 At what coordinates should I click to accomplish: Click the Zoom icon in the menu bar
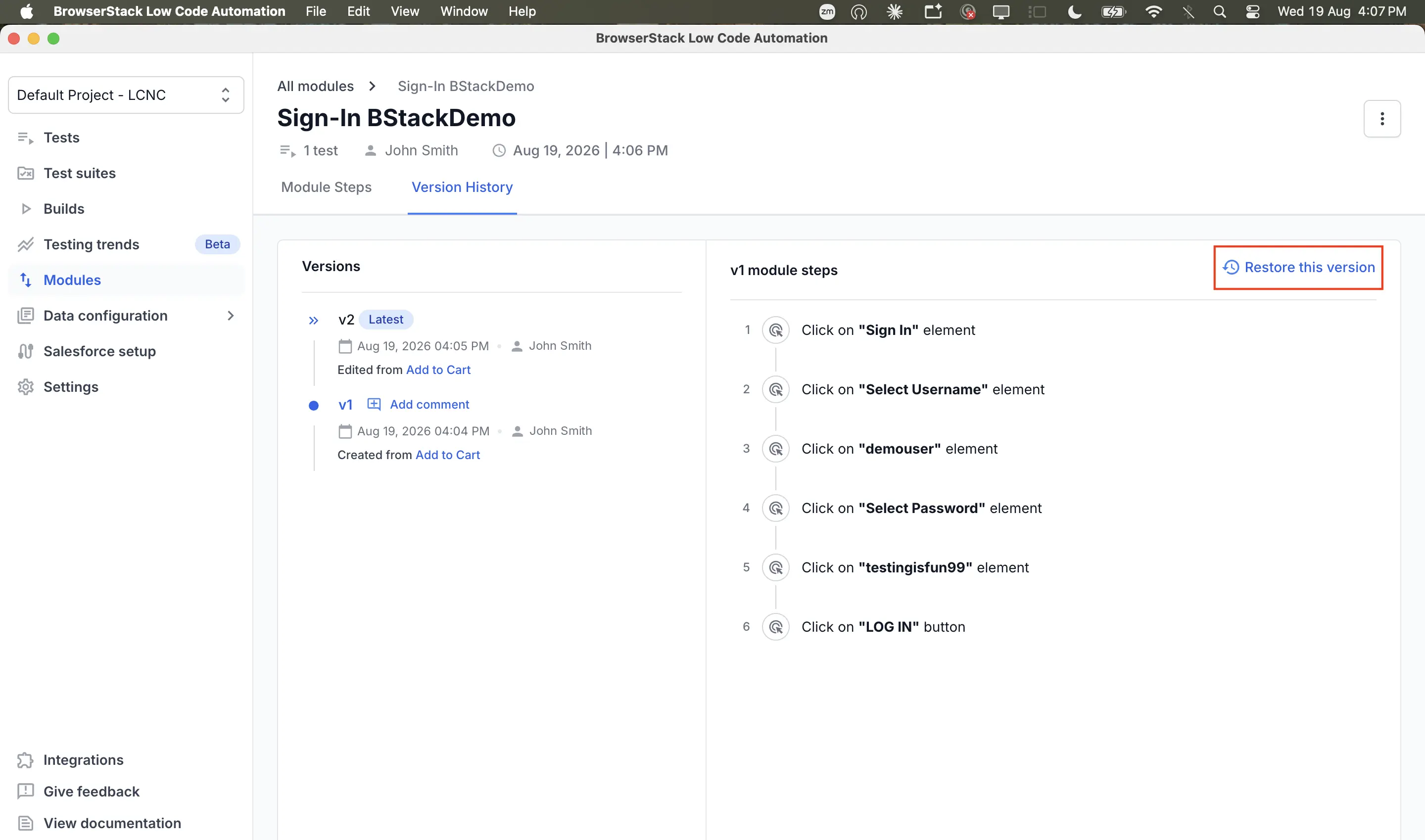[x=827, y=11]
